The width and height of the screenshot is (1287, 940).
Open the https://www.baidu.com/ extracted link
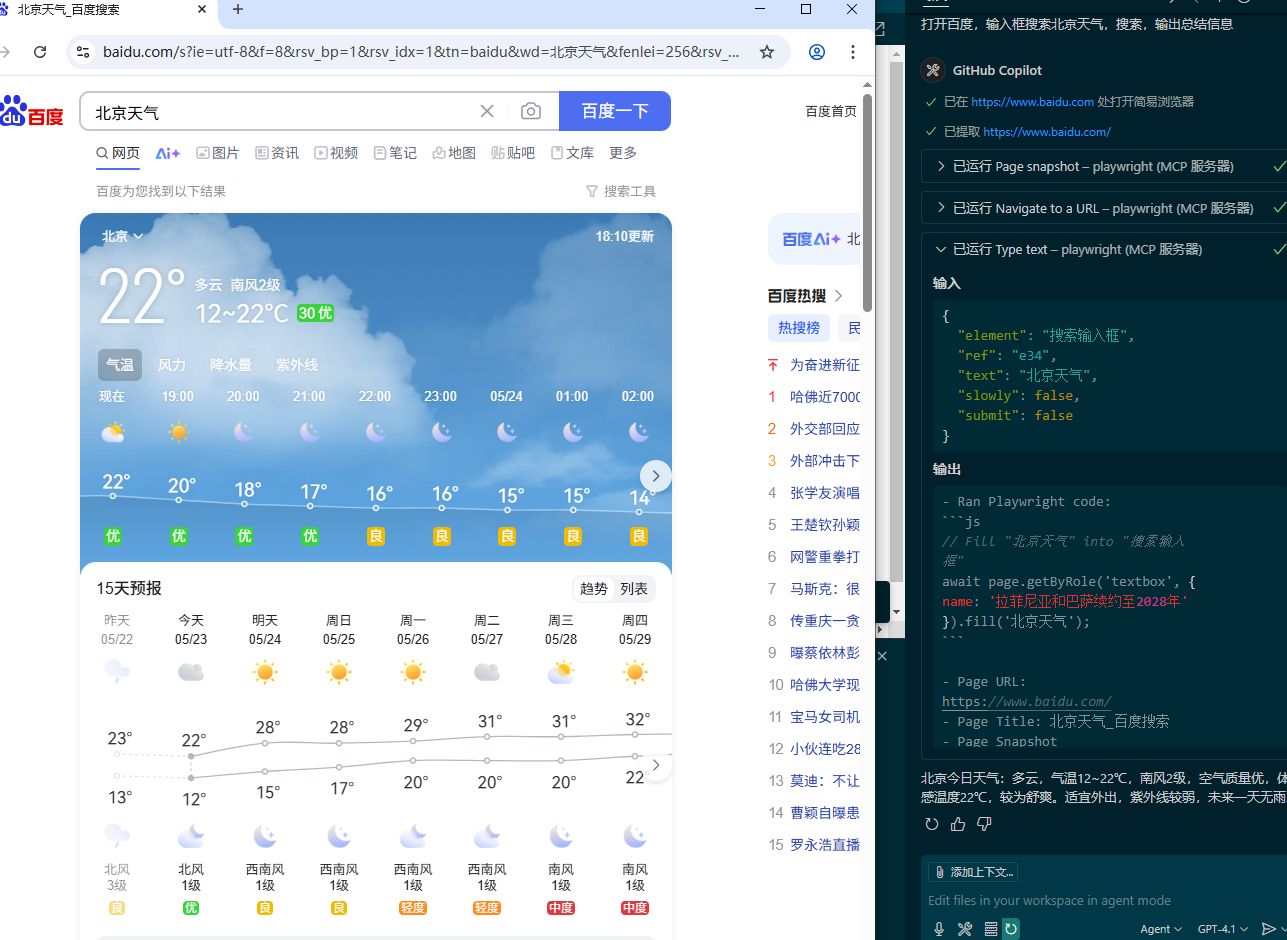1047,132
